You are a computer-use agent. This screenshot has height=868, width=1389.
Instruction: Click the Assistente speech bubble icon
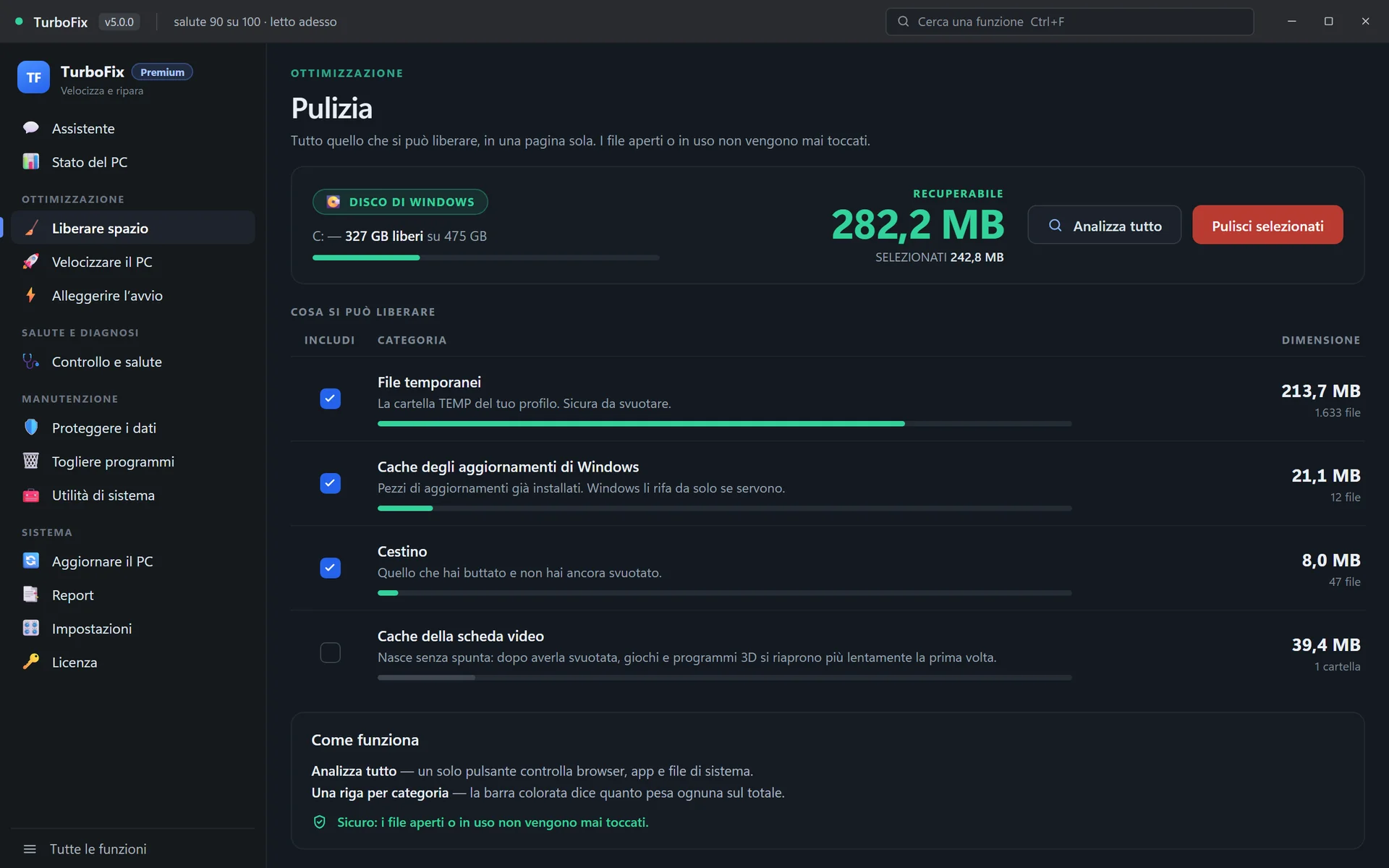(x=31, y=128)
